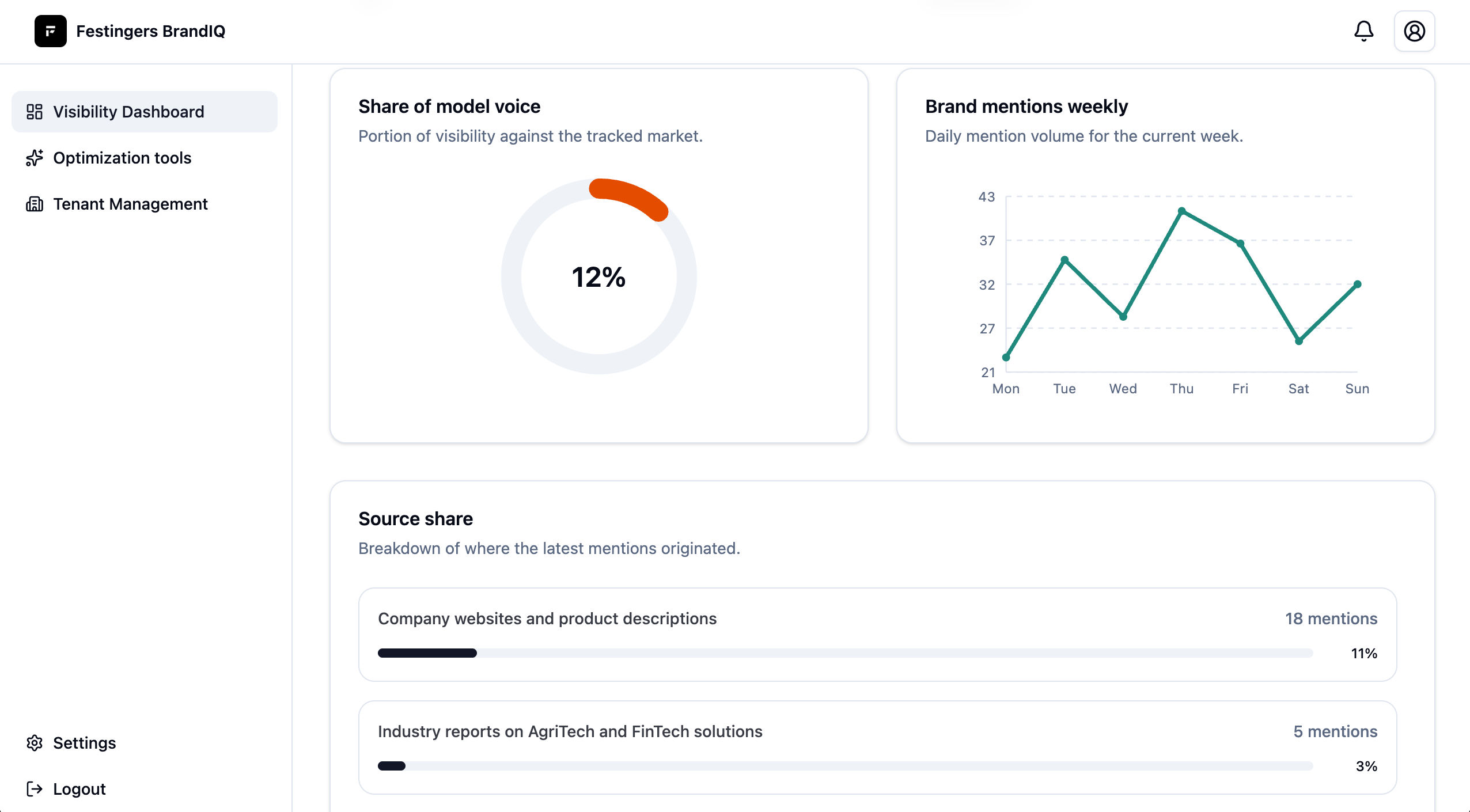Image resolution: width=1470 pixels, height=812 pixels.
Task: Navigate to Tenant Management
Action: (130, 204)
